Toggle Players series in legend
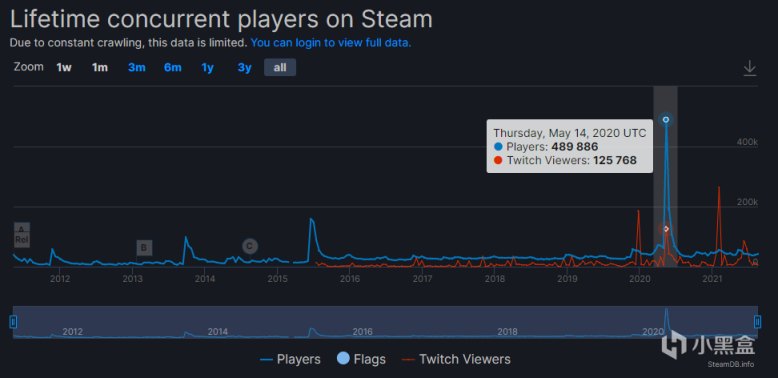 pyautogui.click(x=290, y=359)
